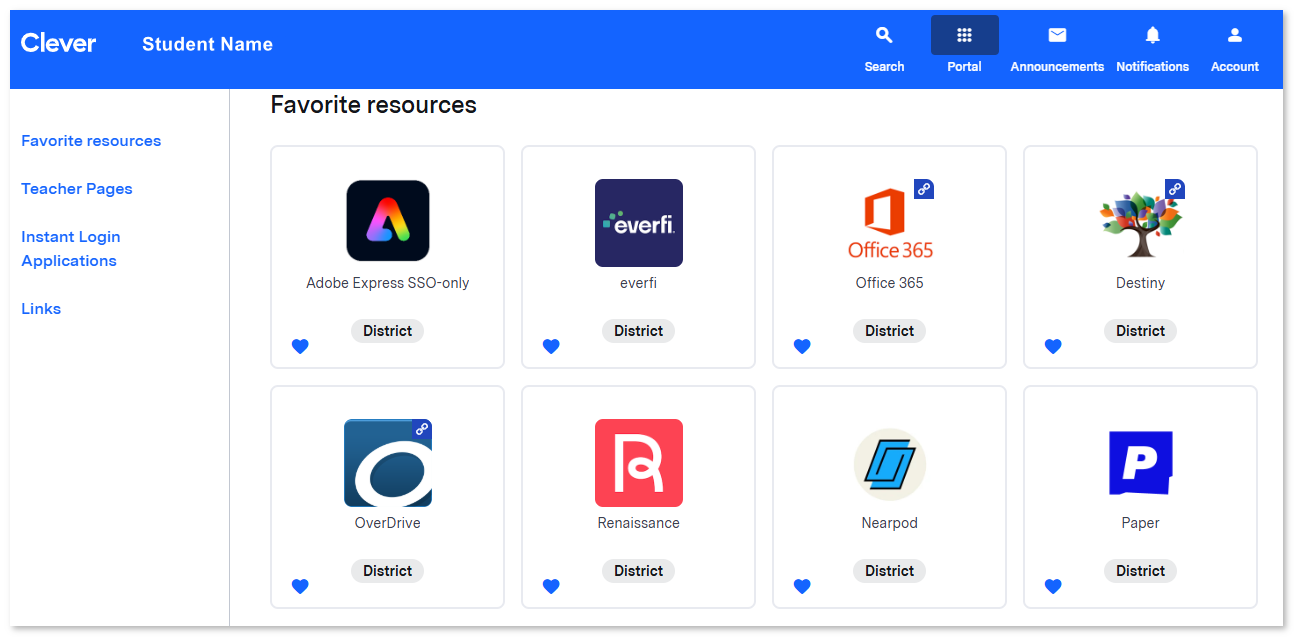Toggle the OverDrive favorite heart
The image size is (1294, 637).
[300, 586]
